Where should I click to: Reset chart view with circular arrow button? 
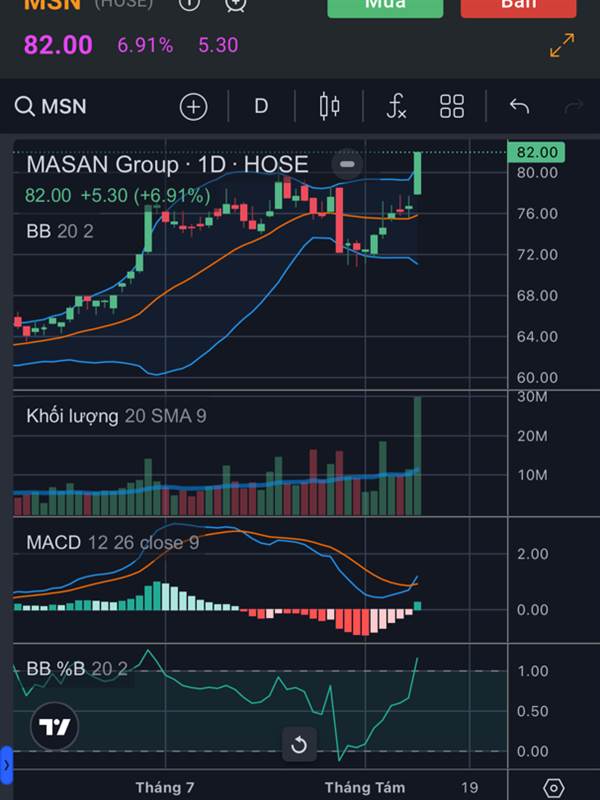pos(299,744)
